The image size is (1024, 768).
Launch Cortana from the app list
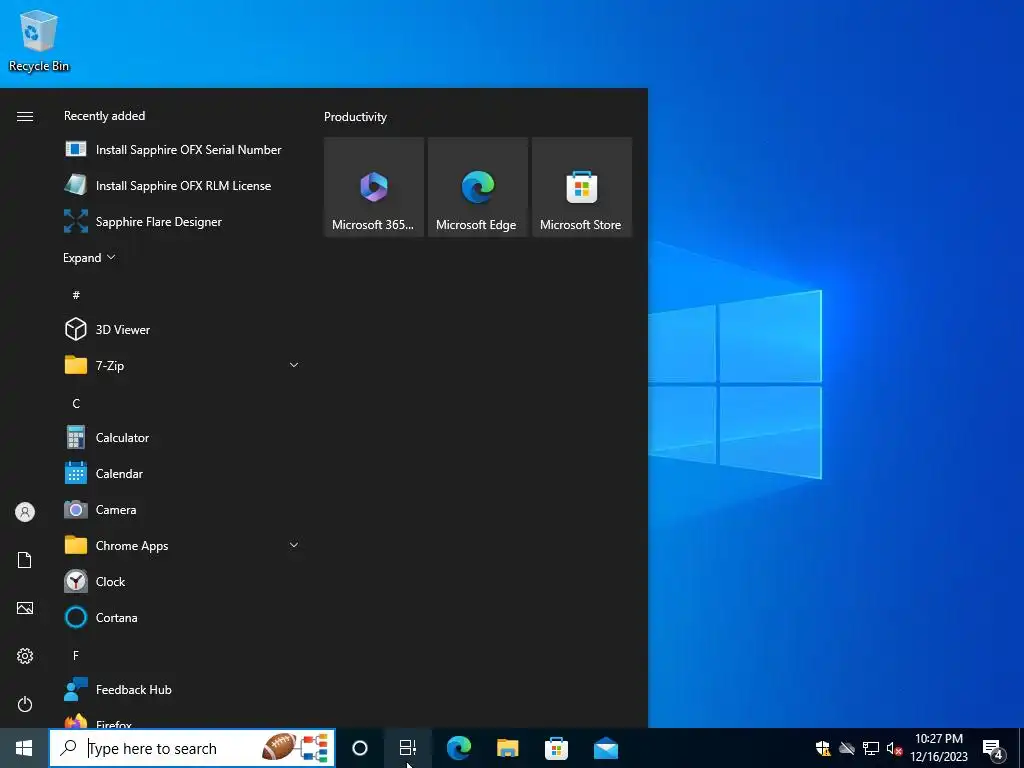point(181,617)
